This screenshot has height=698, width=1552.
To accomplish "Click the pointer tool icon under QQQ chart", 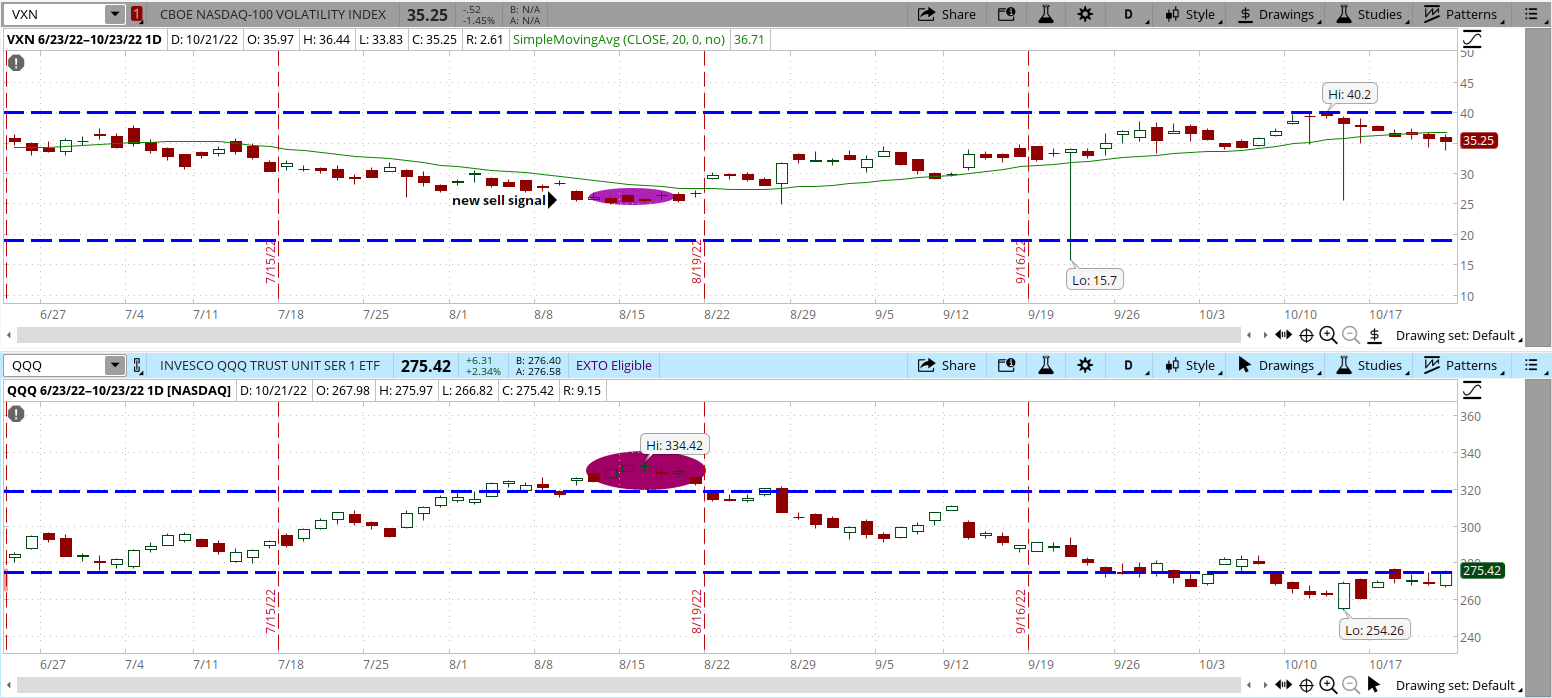I will point(1375,685).
